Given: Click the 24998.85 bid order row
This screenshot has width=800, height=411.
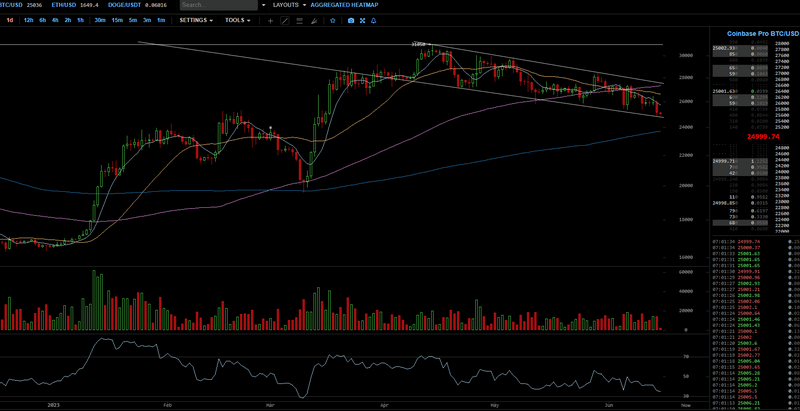Looking at the screenshot, I should pos(742,203).
